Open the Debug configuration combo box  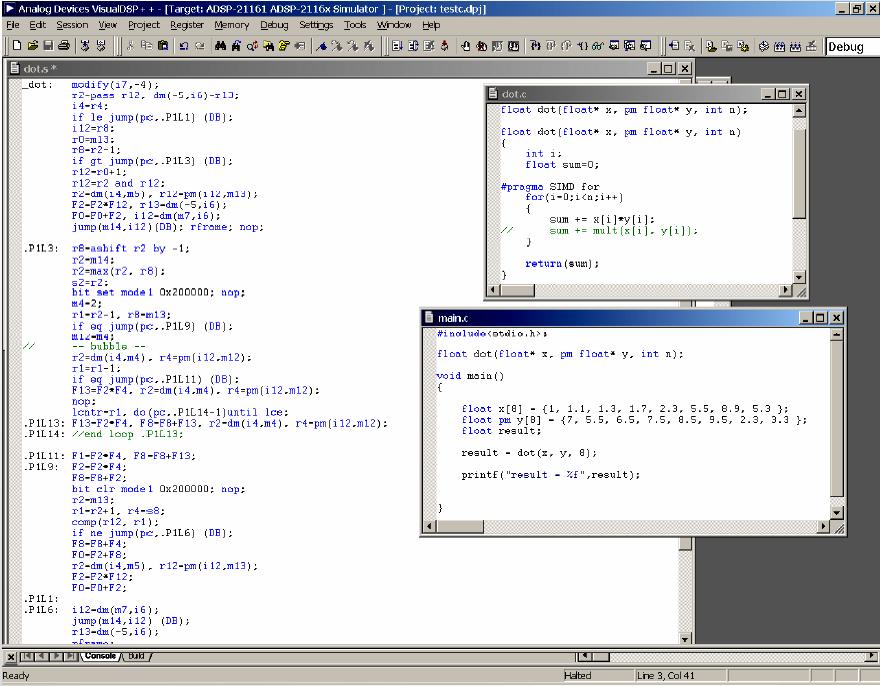coord(852,47)
